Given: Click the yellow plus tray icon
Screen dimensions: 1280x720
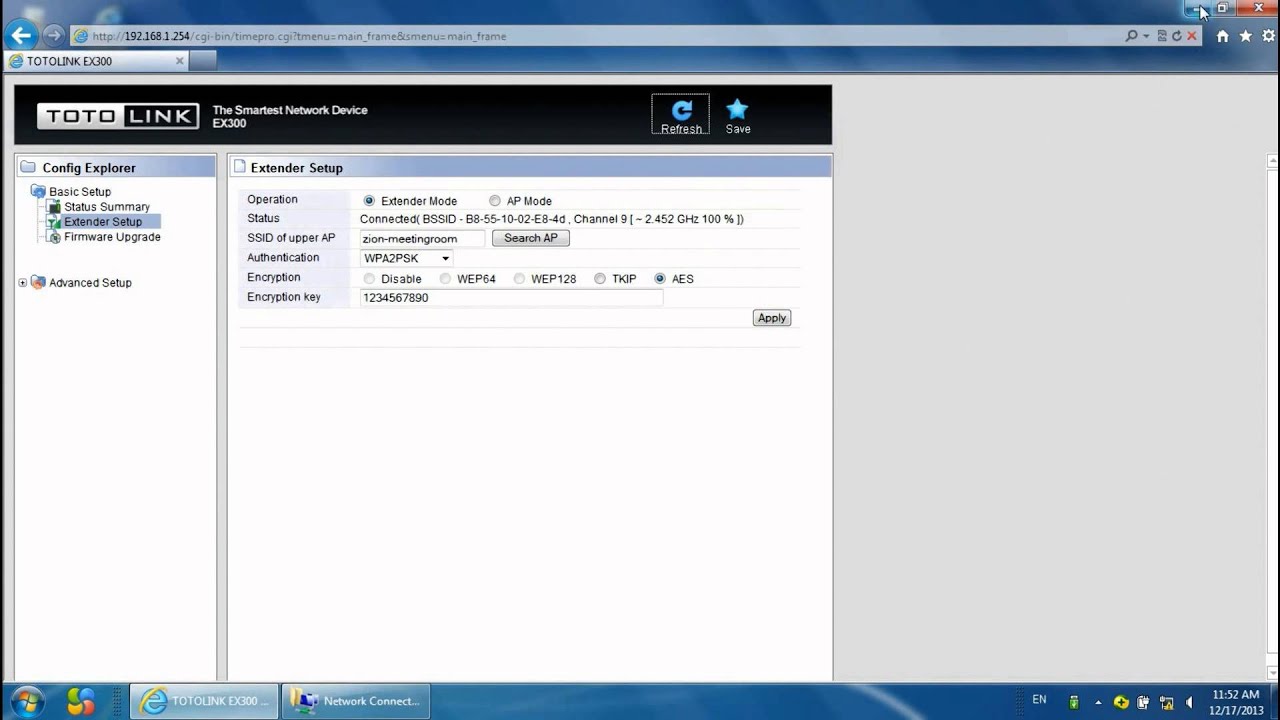Looking at the screenshot, I should tap(1121, 702).
